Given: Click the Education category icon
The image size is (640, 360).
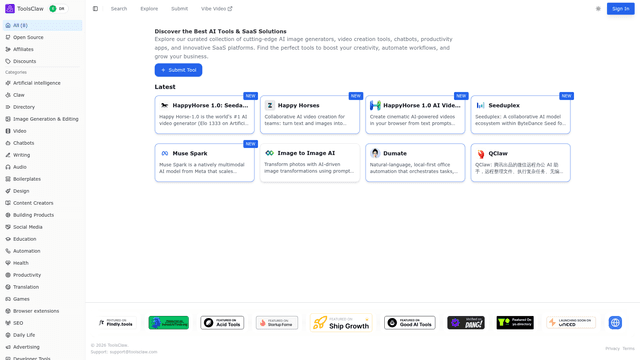Looking at the screenshot, I should (x=8, y=239).
